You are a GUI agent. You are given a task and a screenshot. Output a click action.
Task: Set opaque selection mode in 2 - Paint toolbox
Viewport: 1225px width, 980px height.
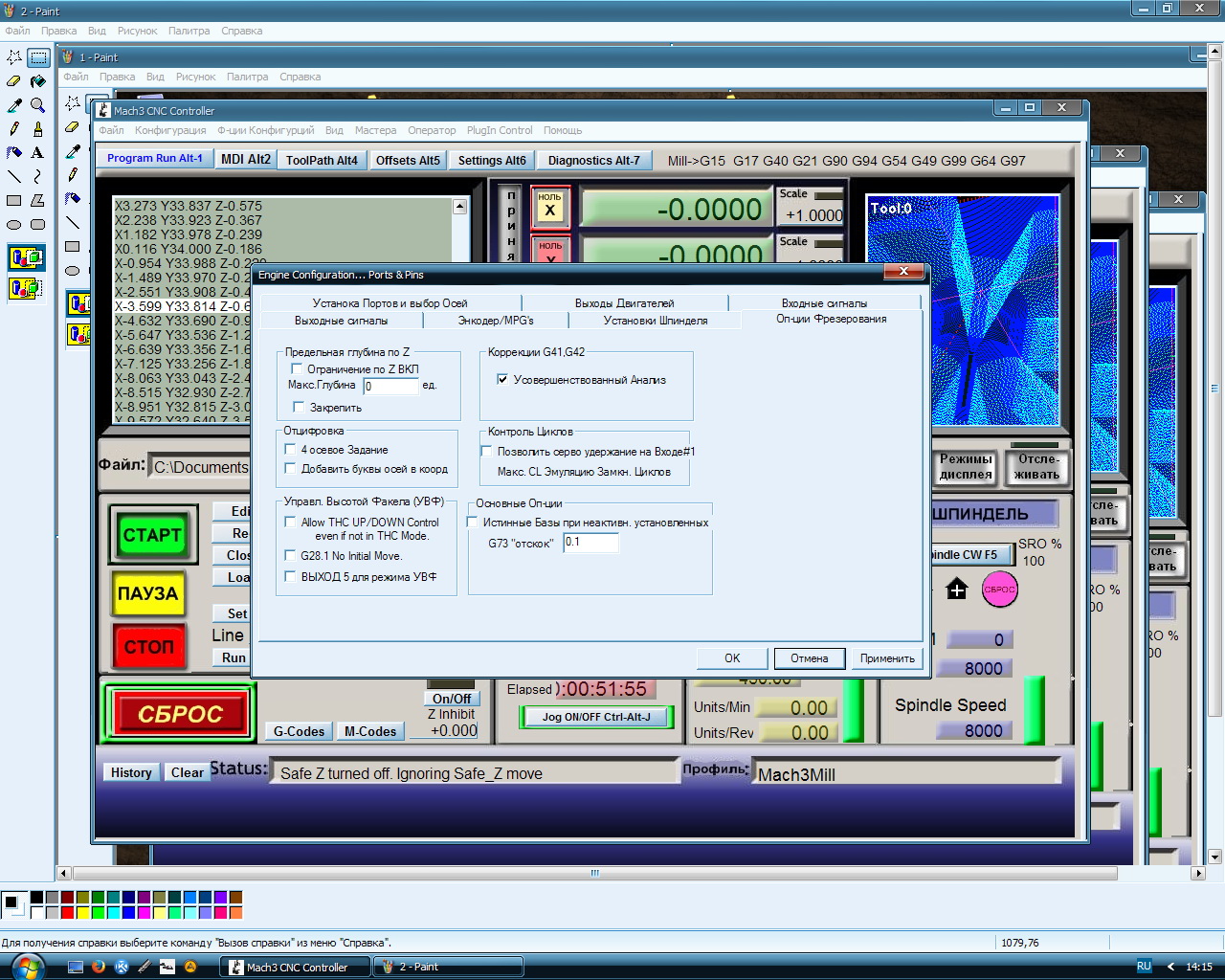tap(26, 257)
